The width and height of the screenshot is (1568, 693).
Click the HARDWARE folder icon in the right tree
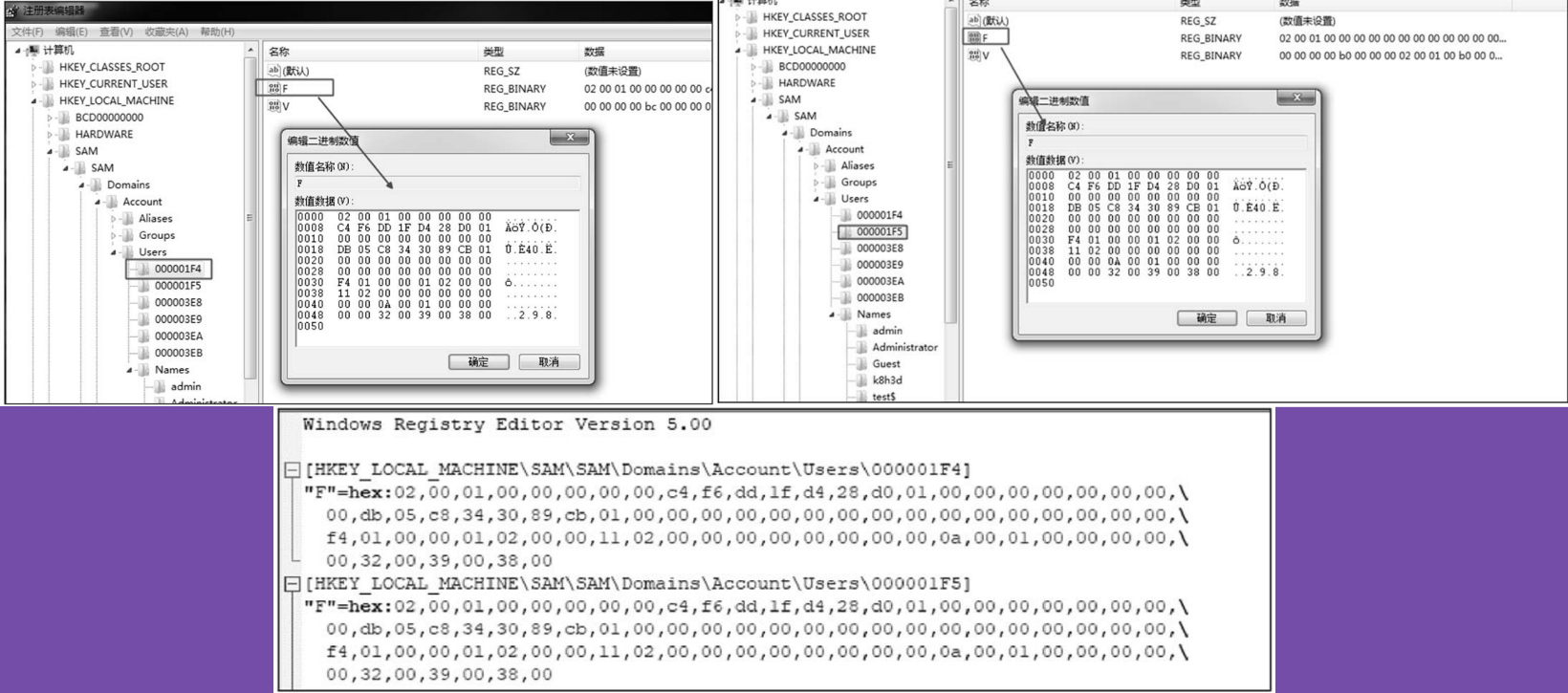click(x=768, y=83)
